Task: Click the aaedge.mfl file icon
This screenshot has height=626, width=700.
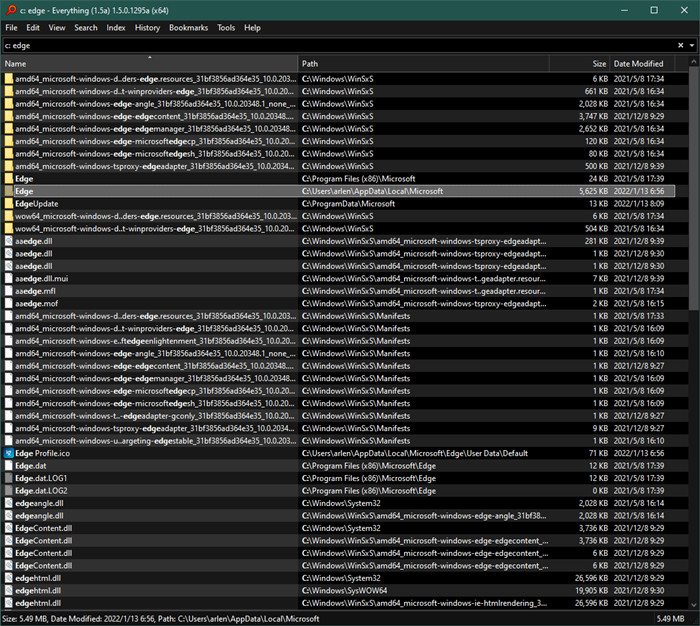Action: coord(9,291)
